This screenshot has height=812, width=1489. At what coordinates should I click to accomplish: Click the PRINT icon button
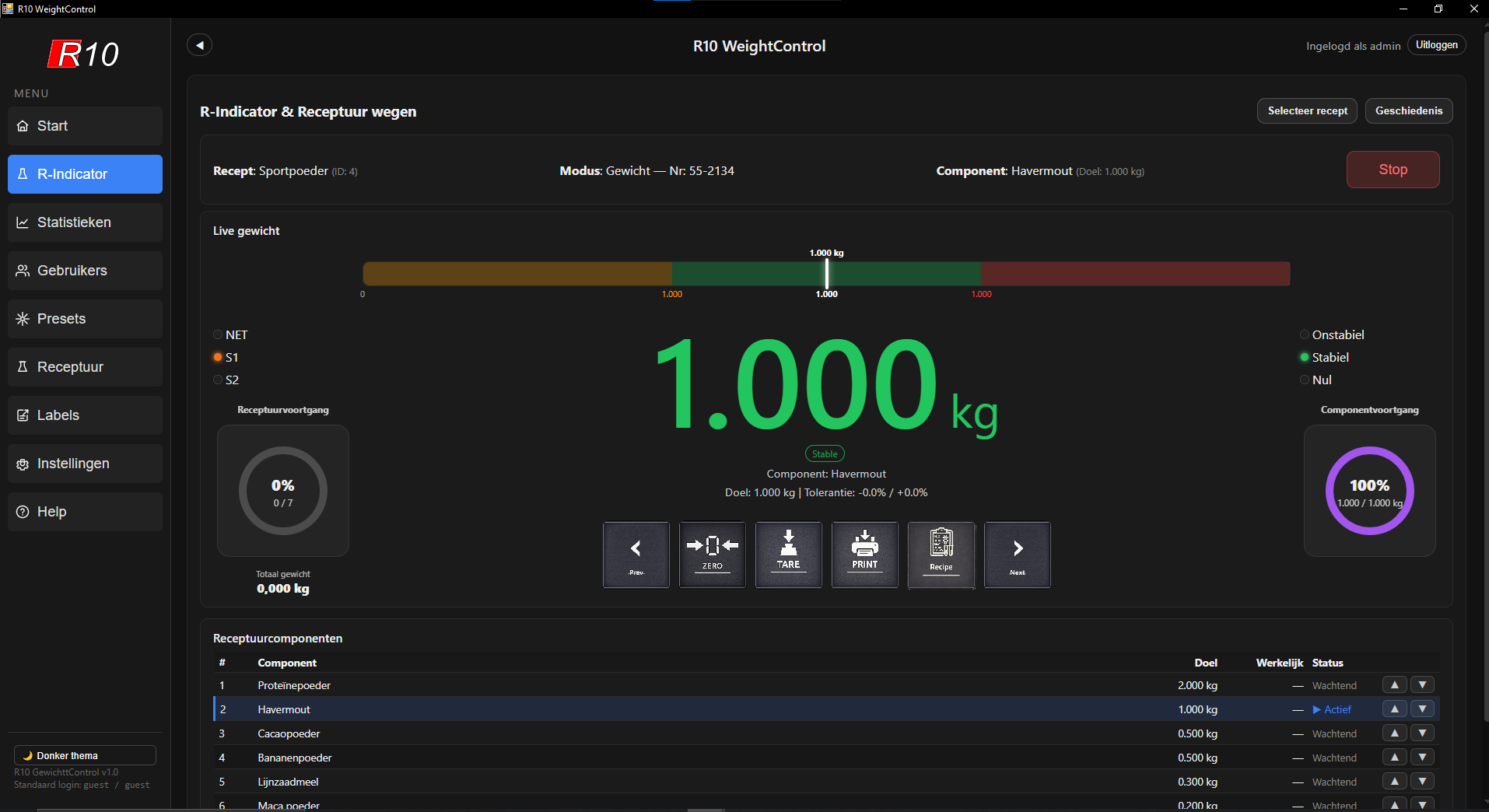(x=864, y=554)
